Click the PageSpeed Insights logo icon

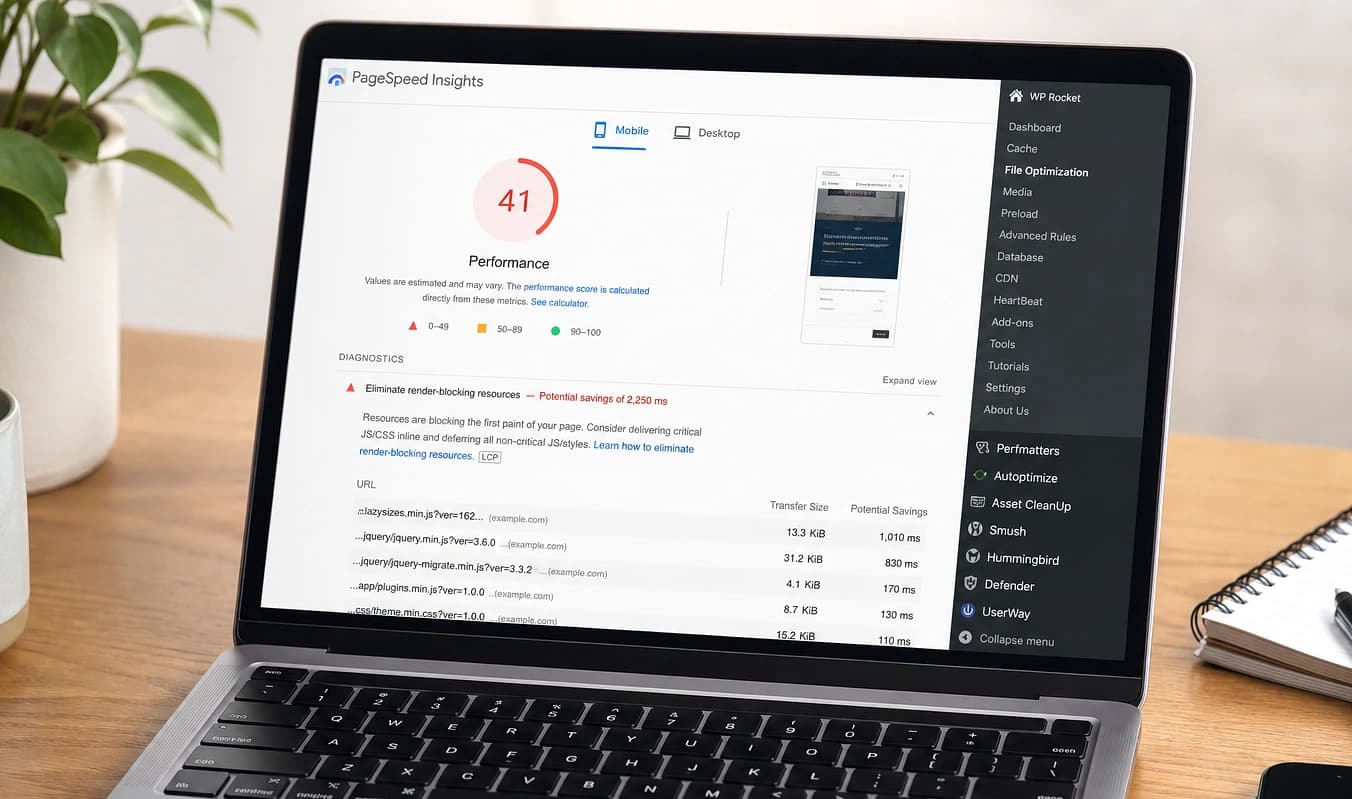point(336,78)
